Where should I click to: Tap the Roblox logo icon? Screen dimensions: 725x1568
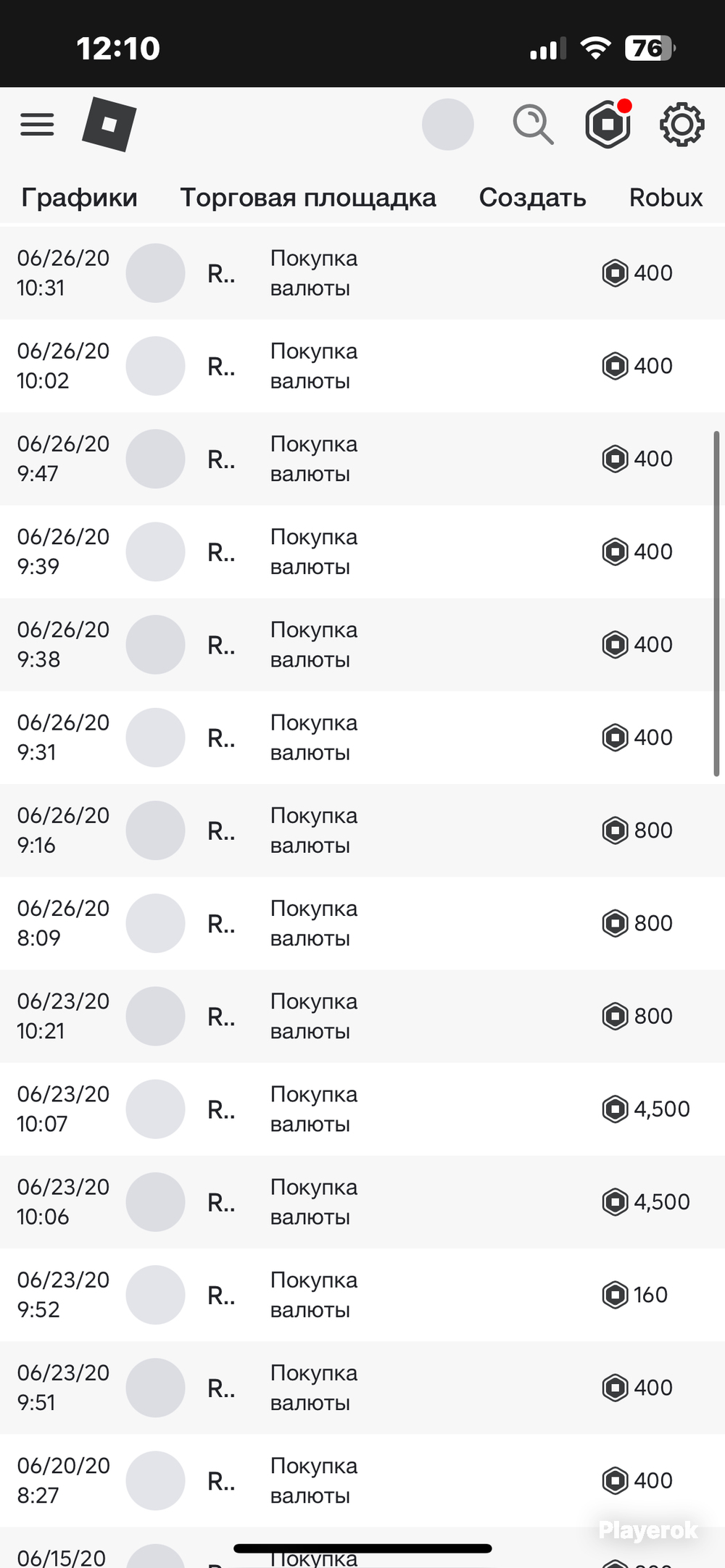[x=109, y=125]
